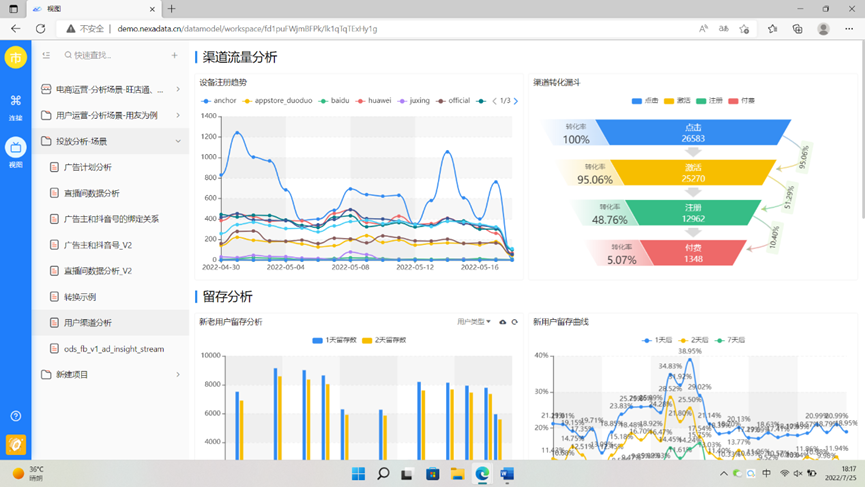Toggle the 2天留存数 bar series legend

pyautogui.click(x=384, y=340)
